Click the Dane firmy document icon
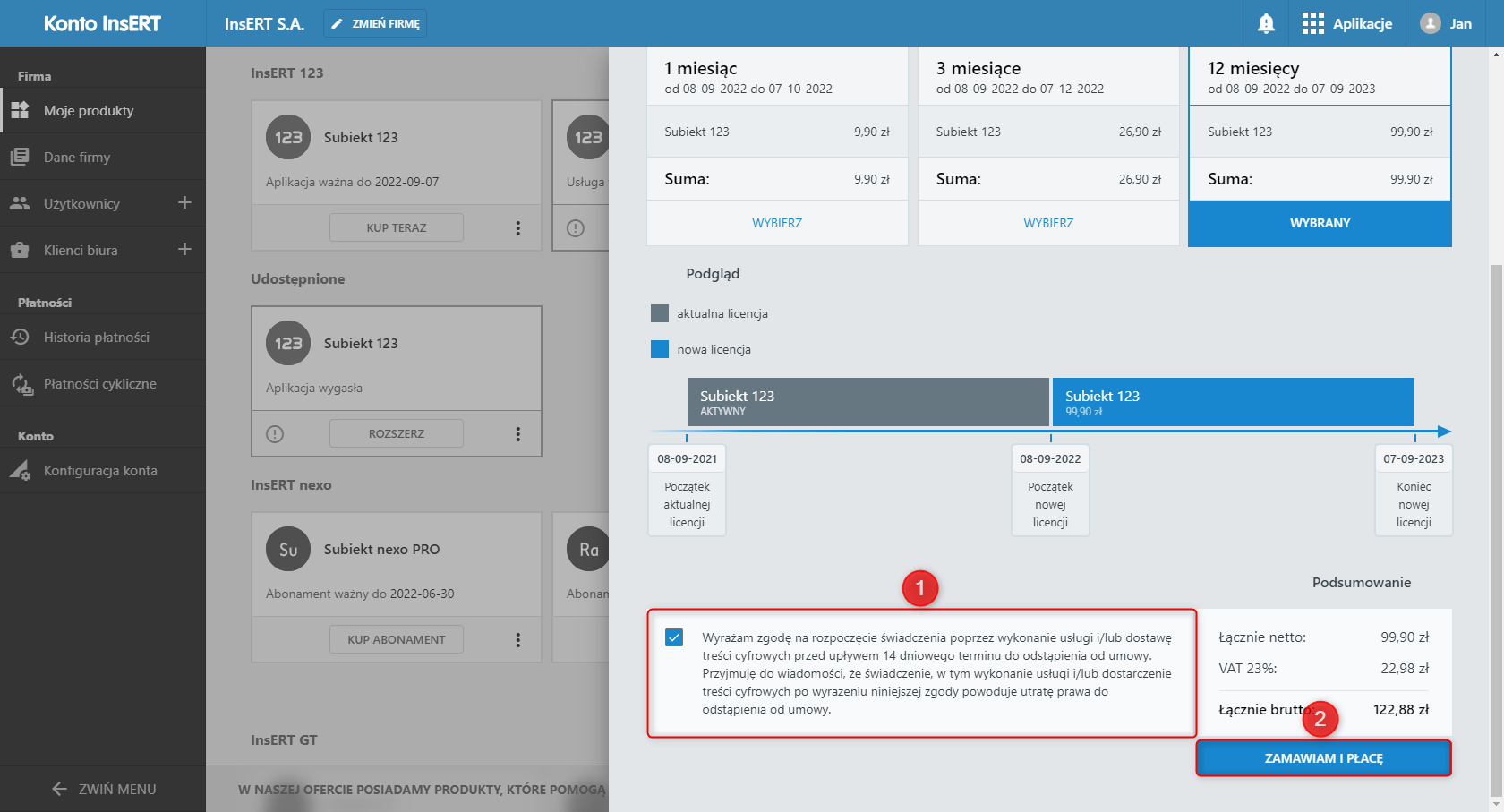 20,157
